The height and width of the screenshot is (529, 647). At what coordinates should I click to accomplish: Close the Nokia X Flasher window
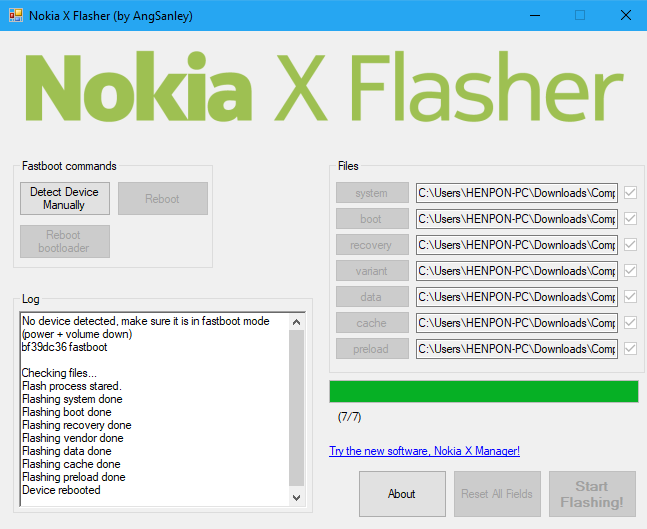point(626,16)
